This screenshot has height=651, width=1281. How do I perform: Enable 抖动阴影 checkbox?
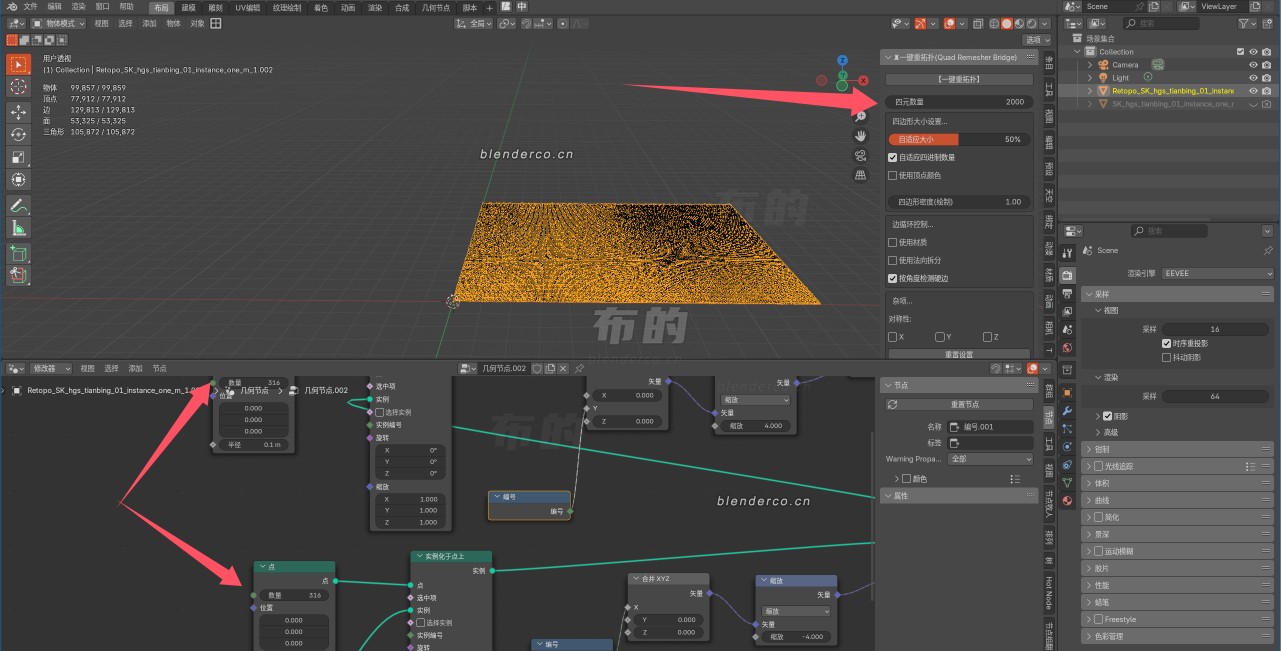[1166, 357]
